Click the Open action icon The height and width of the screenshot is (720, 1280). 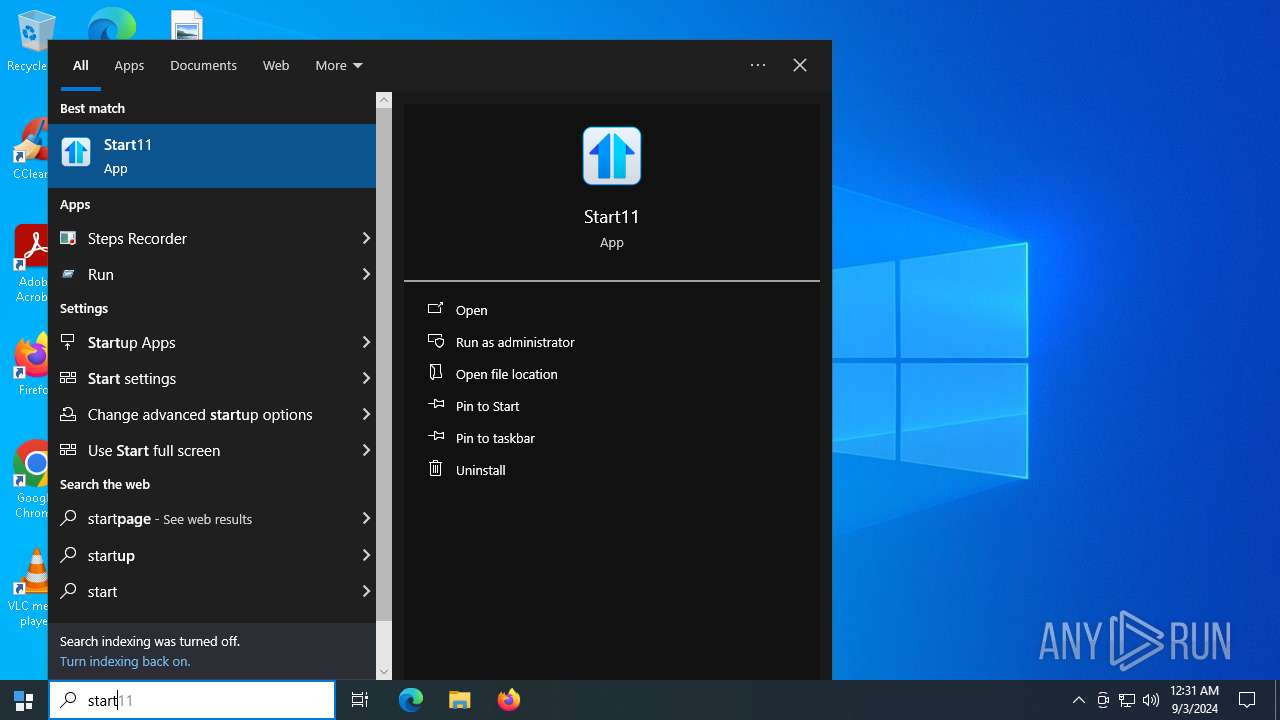coord(435,309)
